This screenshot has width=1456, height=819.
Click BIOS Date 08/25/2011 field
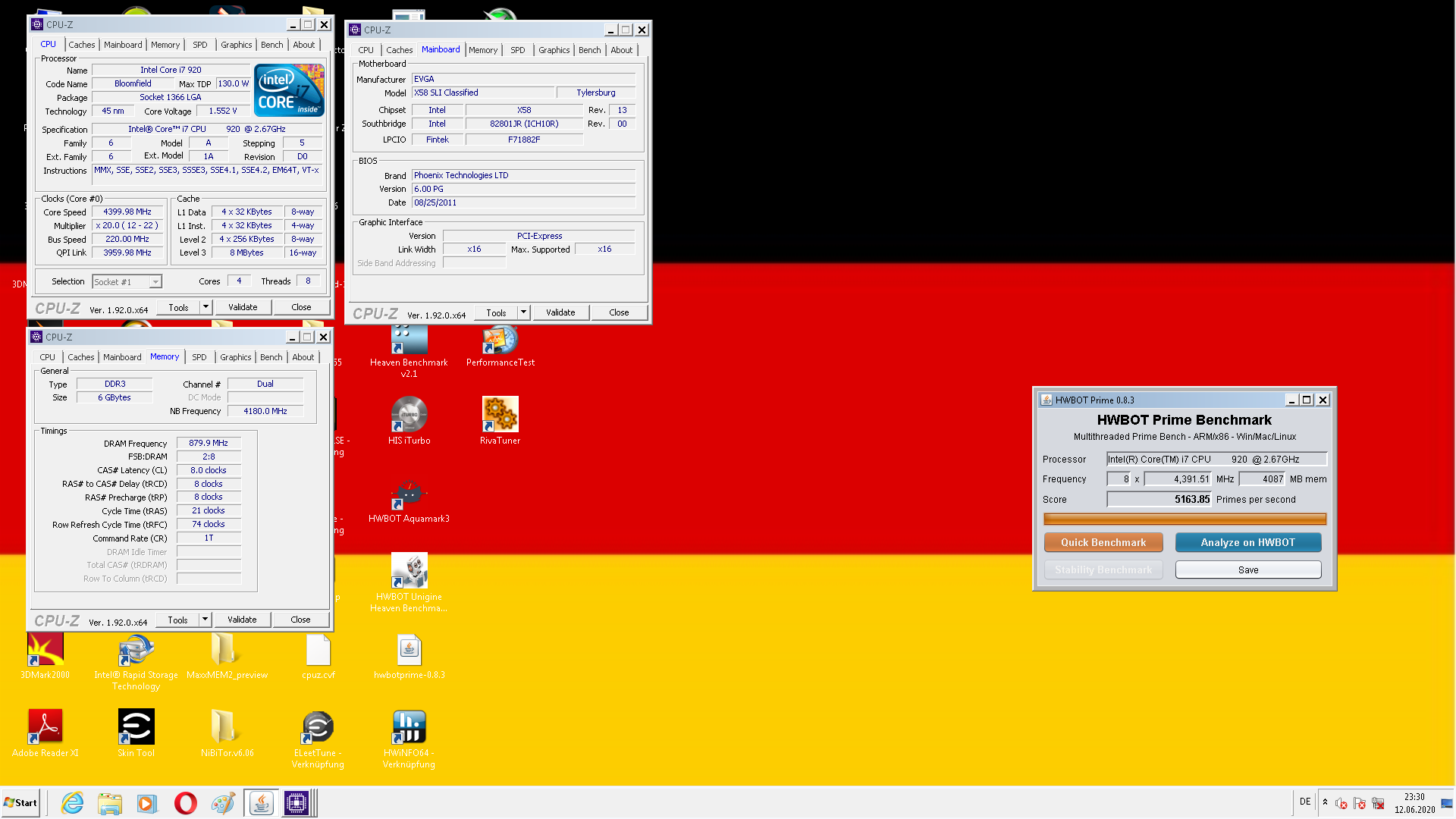click(523, 202)
